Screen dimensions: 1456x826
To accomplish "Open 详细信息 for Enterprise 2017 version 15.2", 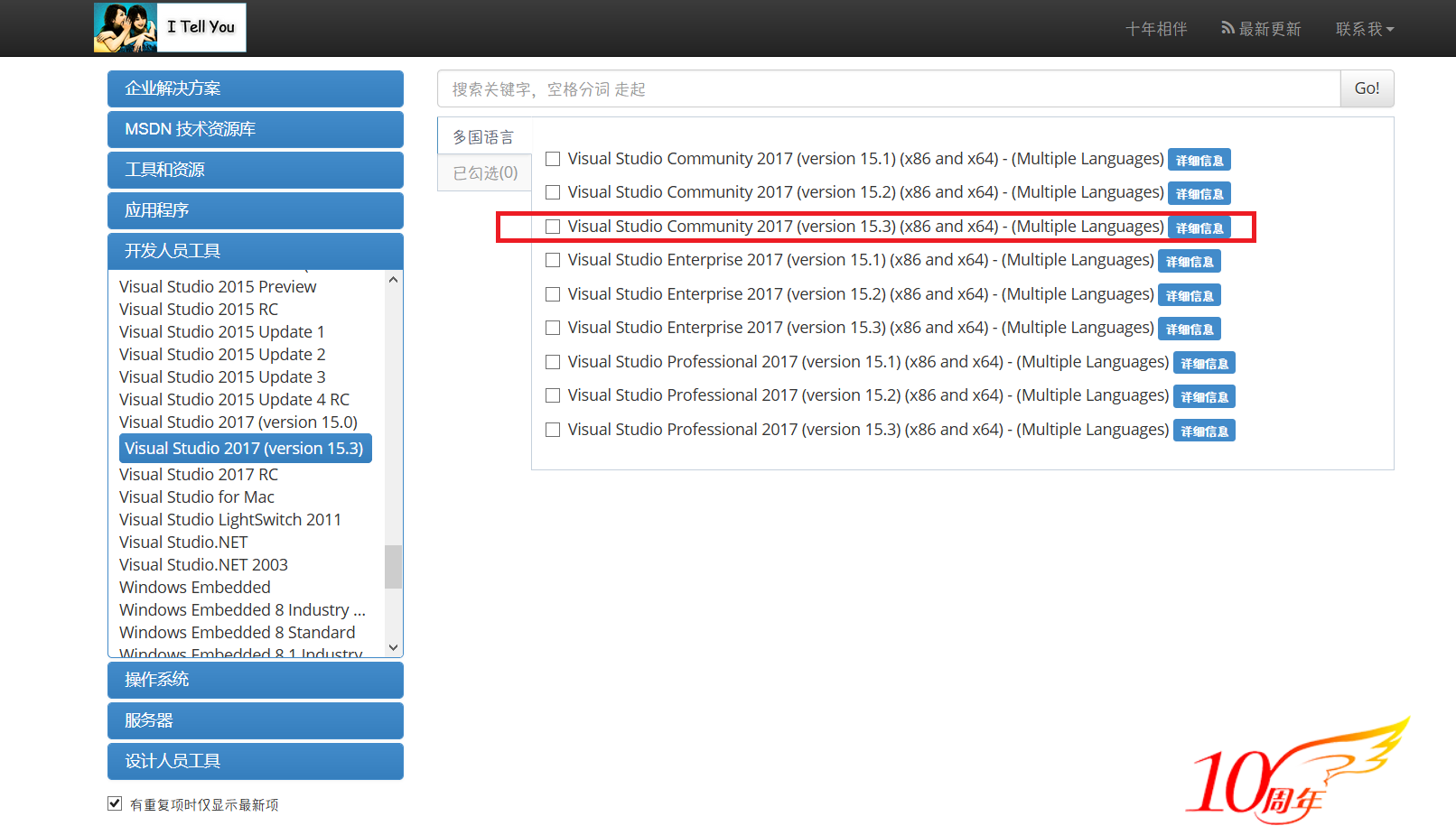I will [x=1190, y=295].
